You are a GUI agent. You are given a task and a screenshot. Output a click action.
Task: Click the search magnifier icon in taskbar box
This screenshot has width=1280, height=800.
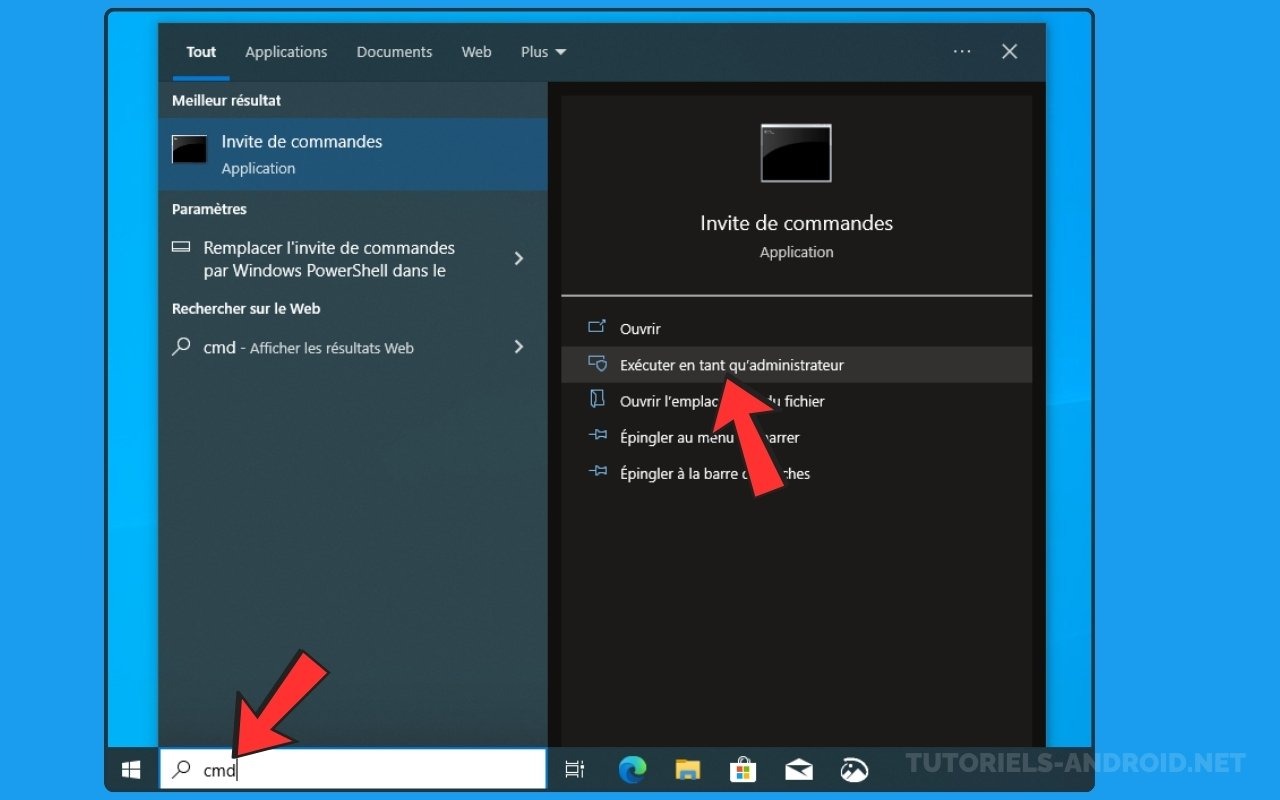pos(181,769)
